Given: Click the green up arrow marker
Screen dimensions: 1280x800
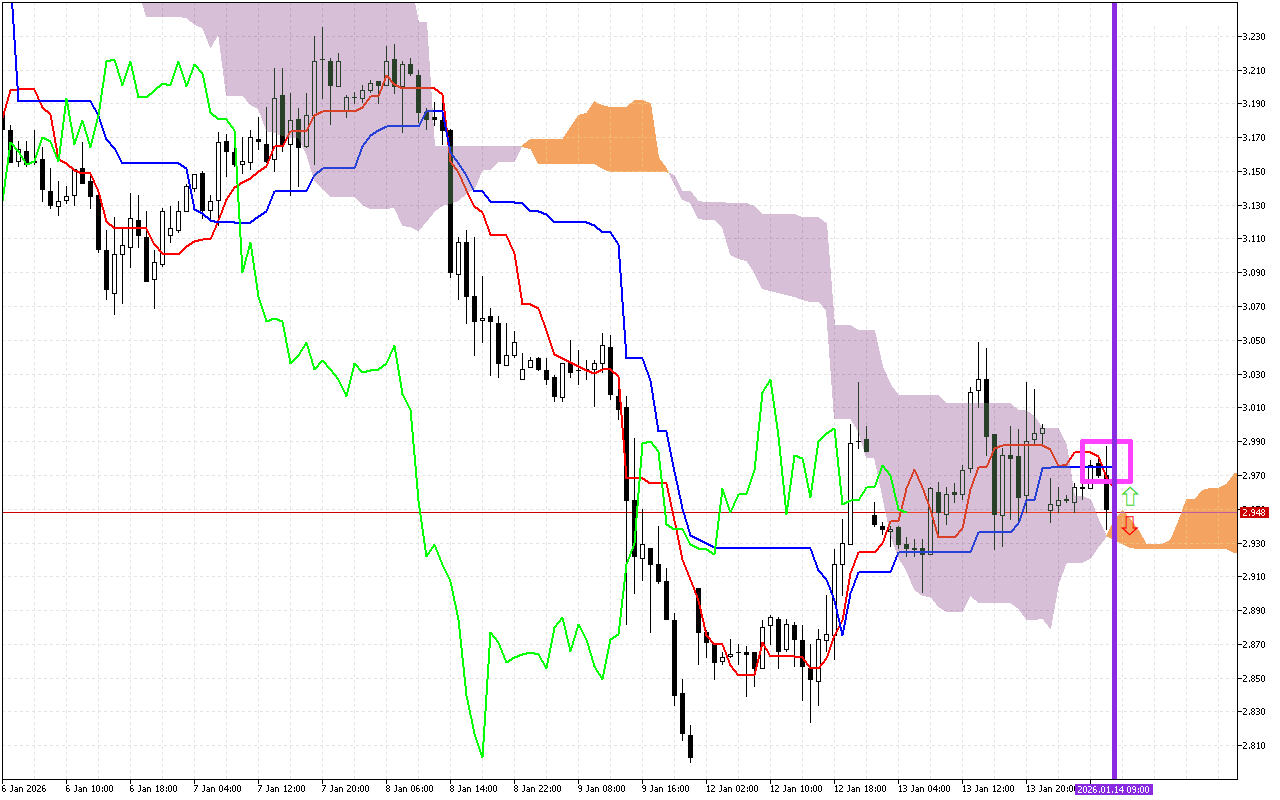Looking at the screenshot, I should click(x=1129, y=496).
